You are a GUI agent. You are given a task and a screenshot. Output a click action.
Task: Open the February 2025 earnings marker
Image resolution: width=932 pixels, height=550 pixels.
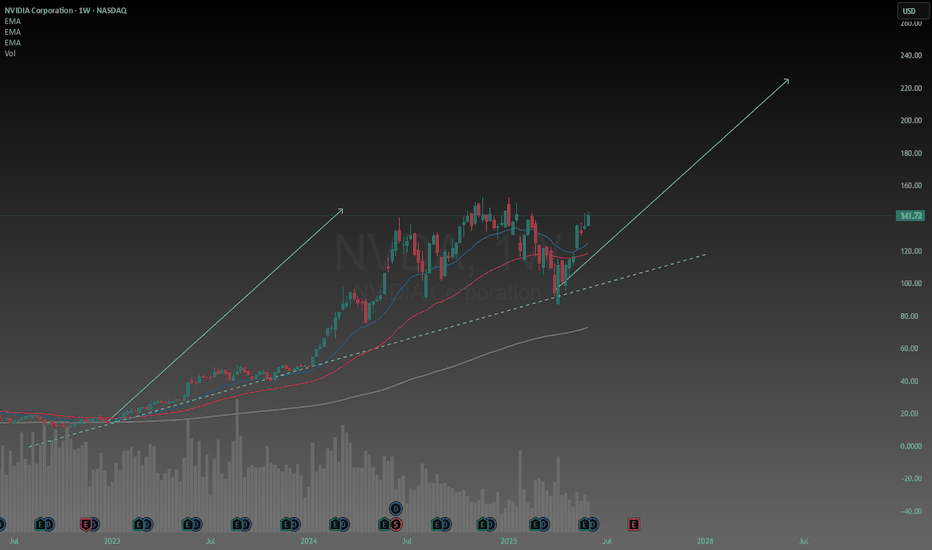coord(535,524)
